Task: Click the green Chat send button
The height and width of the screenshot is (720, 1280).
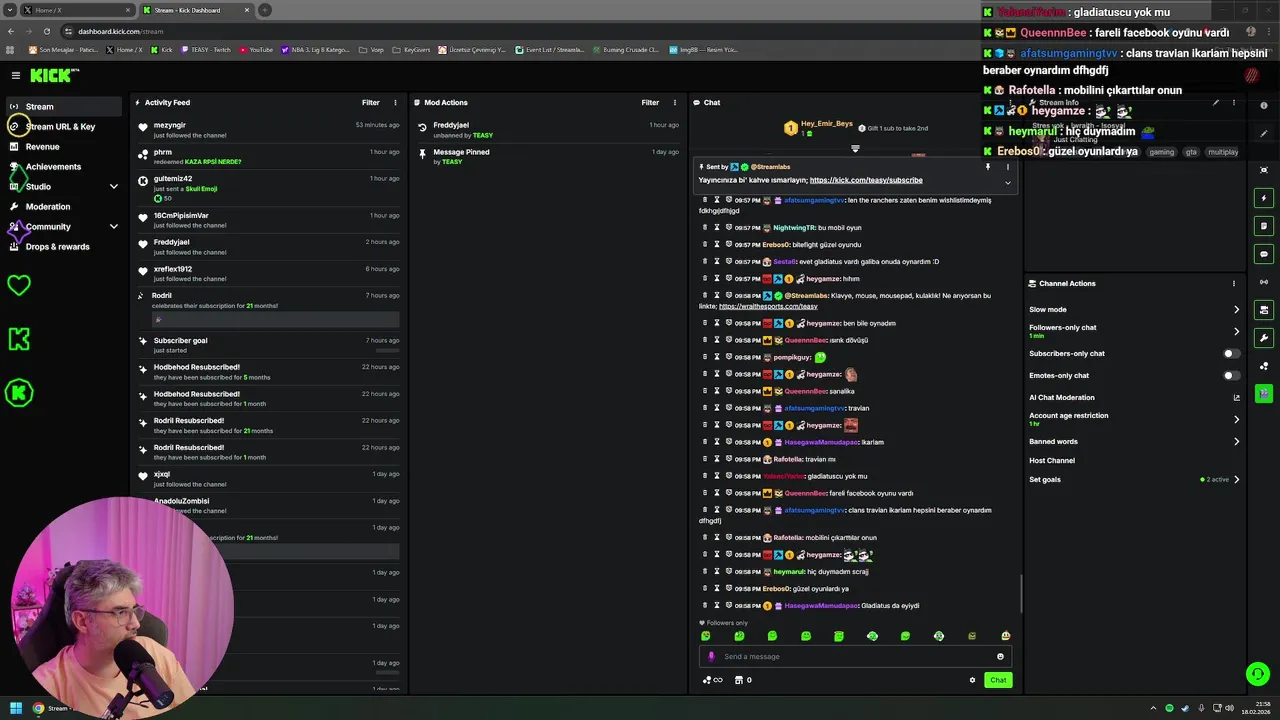Action: pyautogui.click(x=998, y=680)
